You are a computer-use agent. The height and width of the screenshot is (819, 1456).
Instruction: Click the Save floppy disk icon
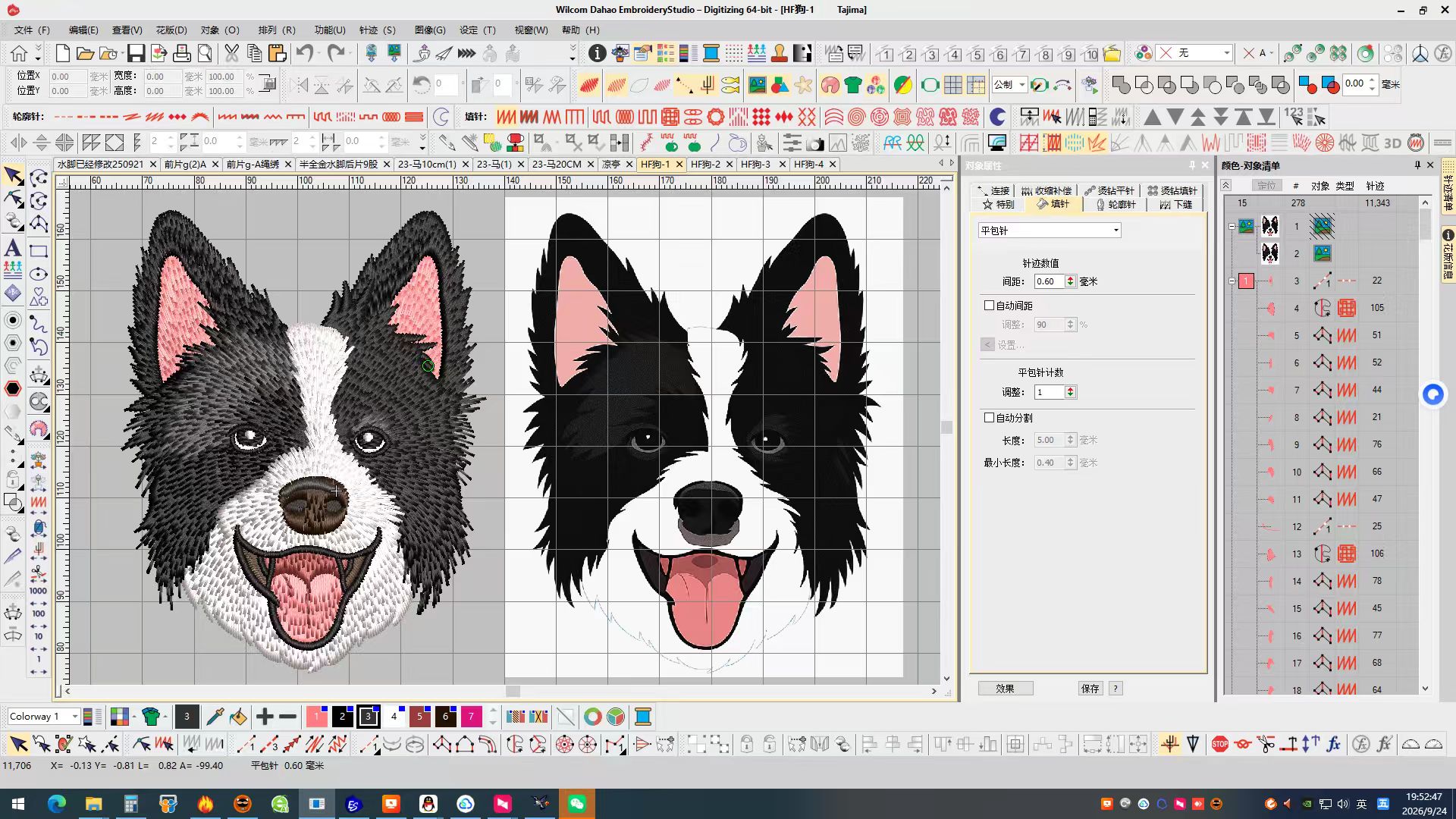pyautogui.click(x=136, y=53)
